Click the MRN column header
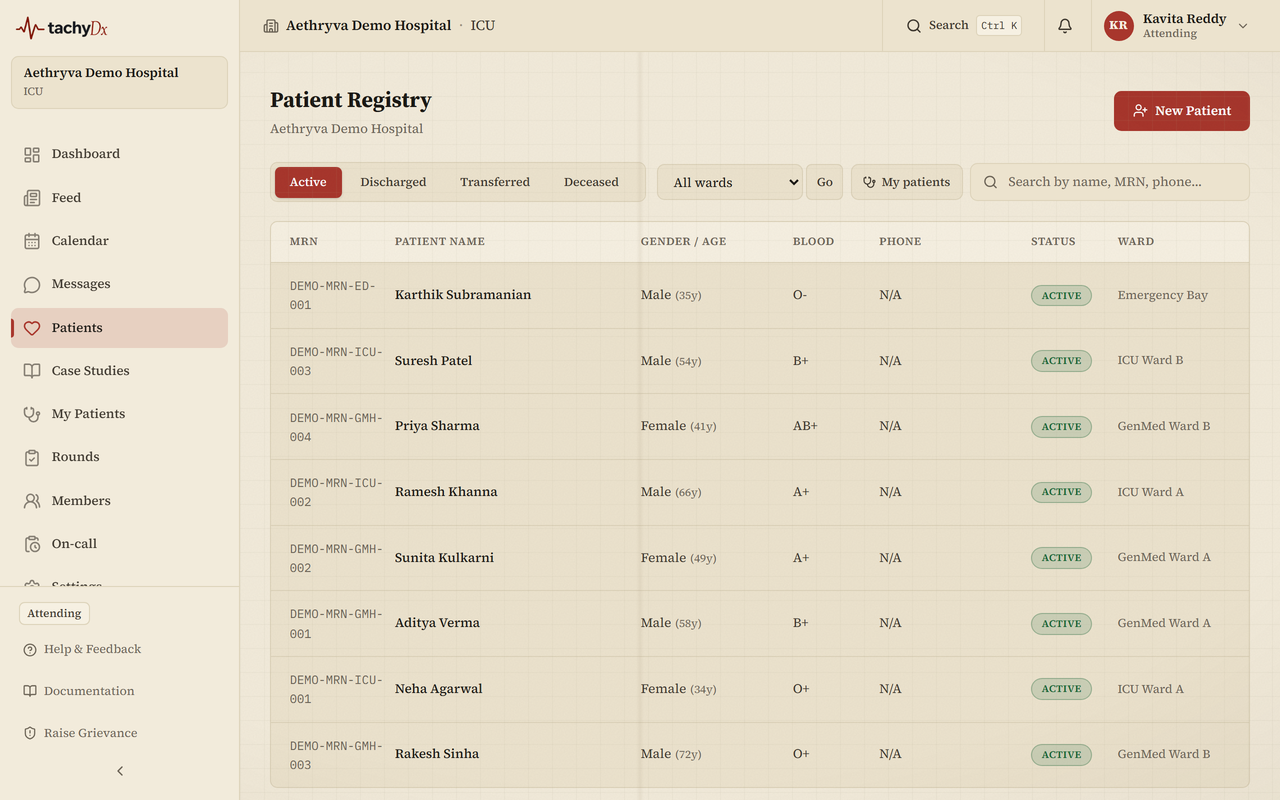The width and height of the screenshot is (1280, 800). click(x=304, y=242)
